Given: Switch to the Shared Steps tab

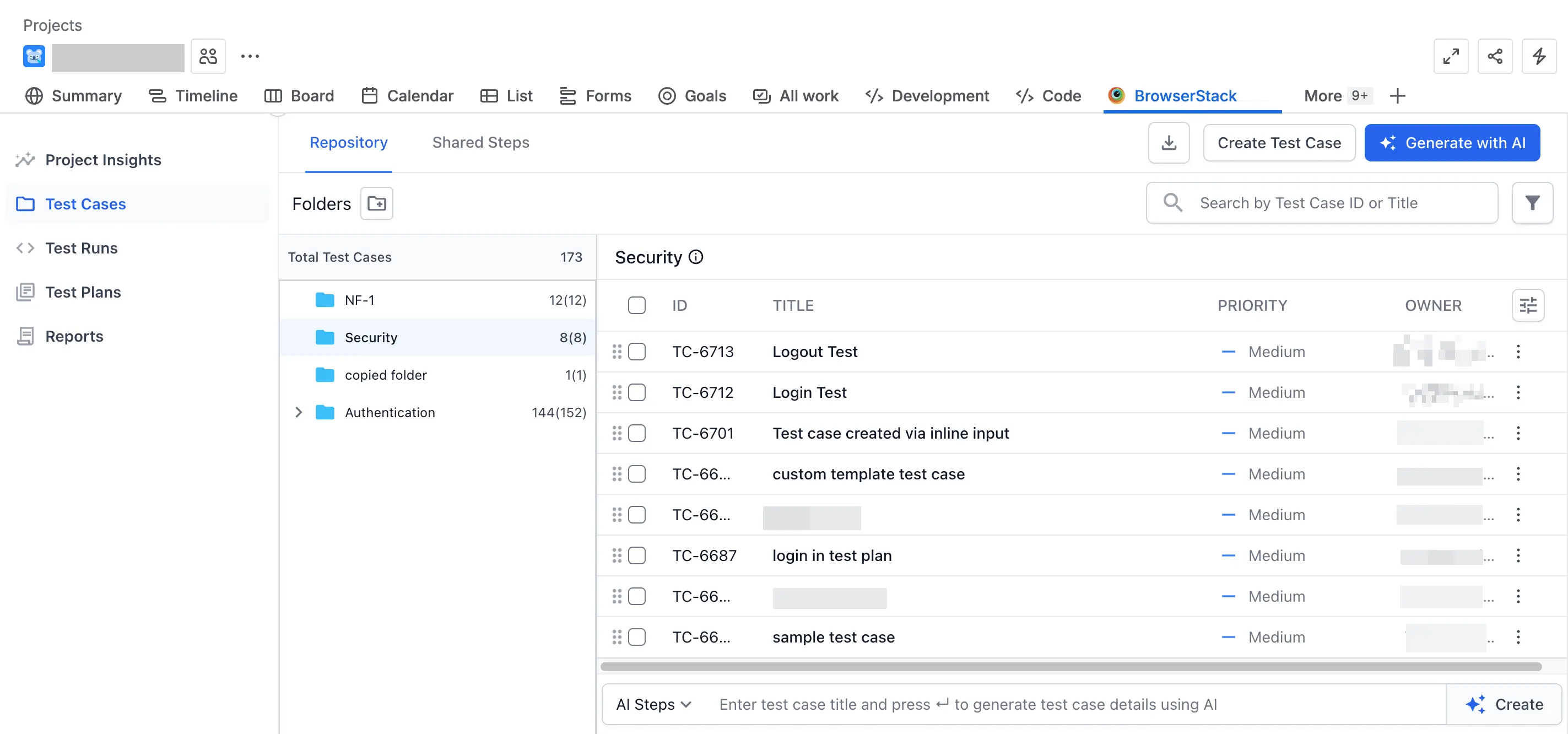Looking at the screenshot, I should tap(480, 142).
